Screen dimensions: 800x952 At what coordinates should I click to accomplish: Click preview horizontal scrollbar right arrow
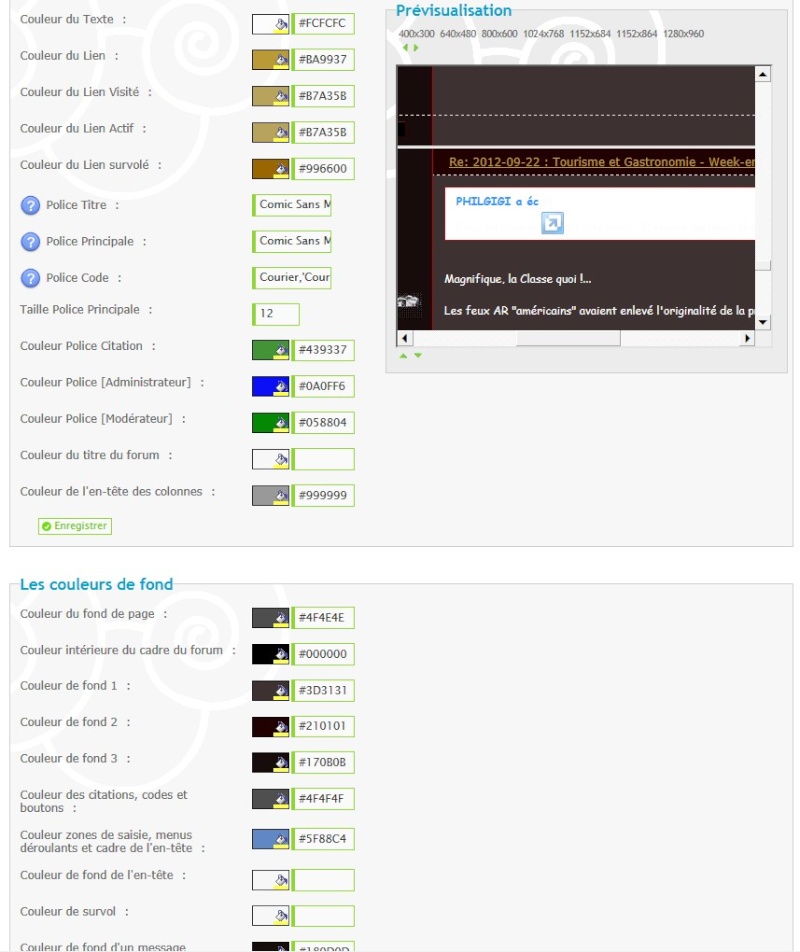tap(747, 338)
